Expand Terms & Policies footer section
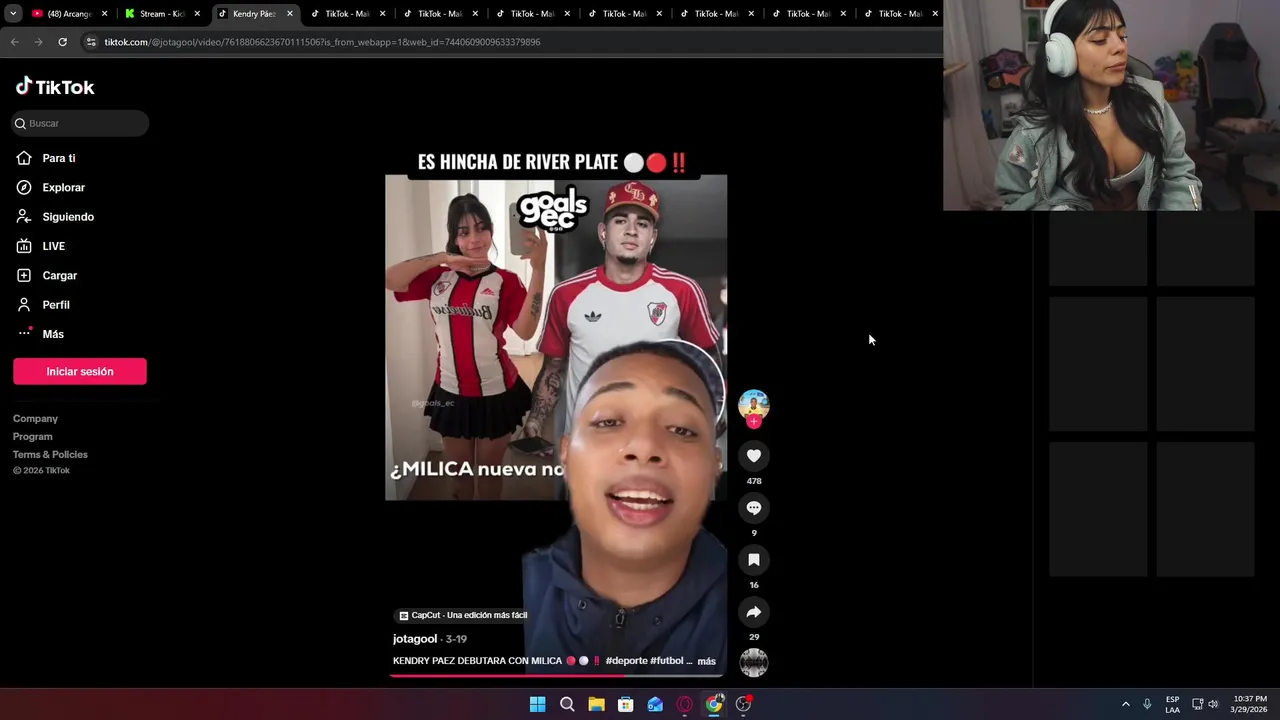 pyautogui.click(x=50, y=455)
